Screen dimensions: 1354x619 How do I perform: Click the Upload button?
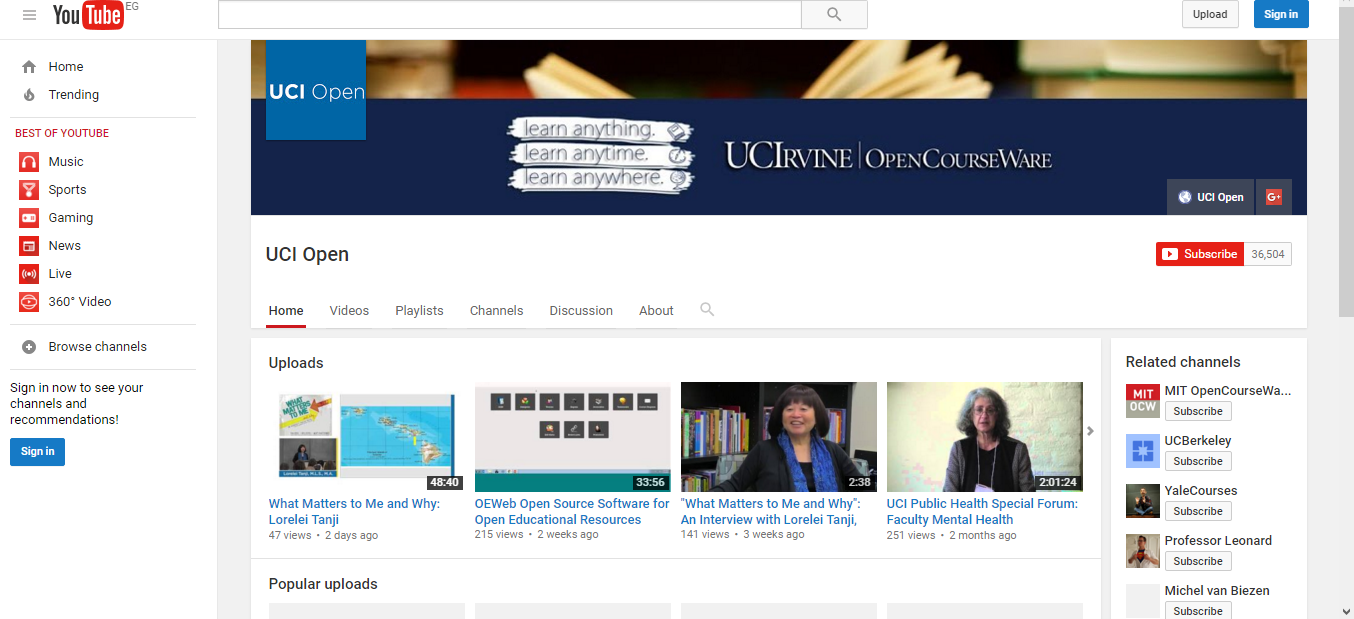1210,14
